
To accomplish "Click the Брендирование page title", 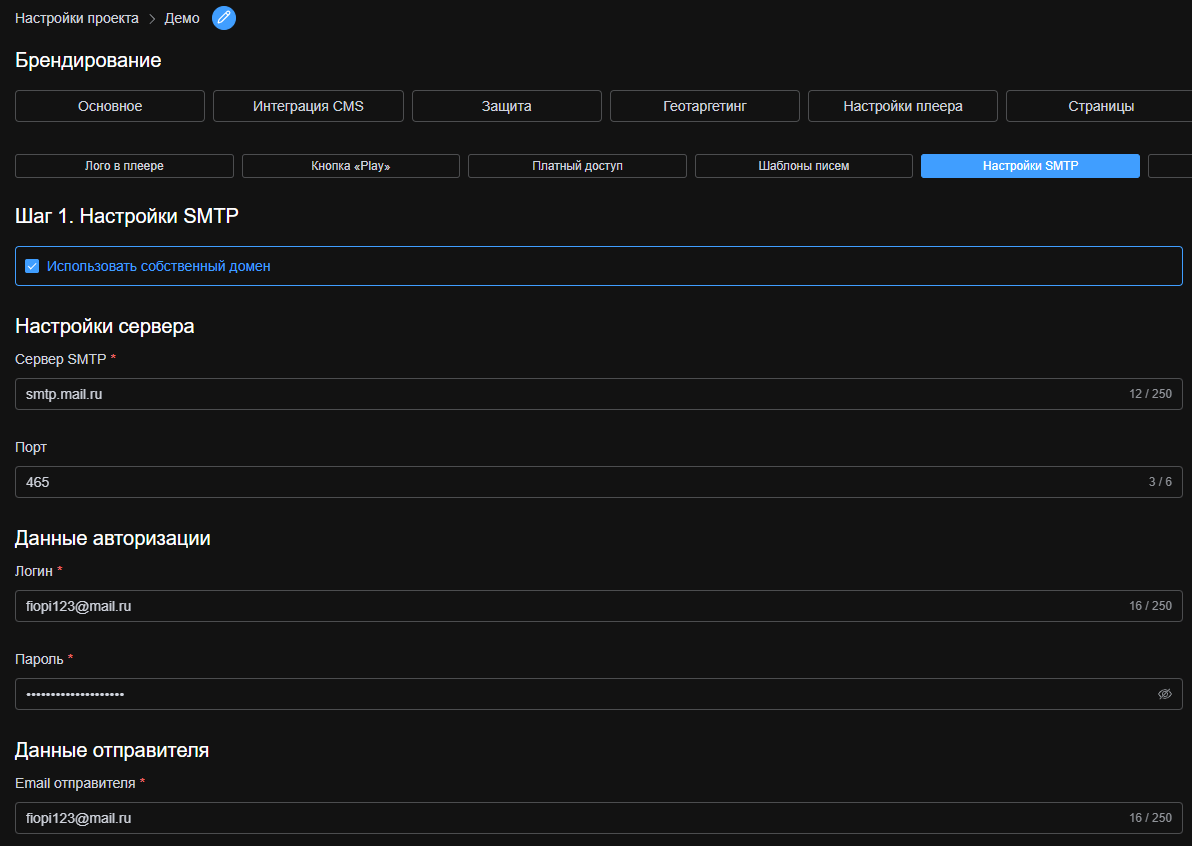I will [x=88, y=60].
